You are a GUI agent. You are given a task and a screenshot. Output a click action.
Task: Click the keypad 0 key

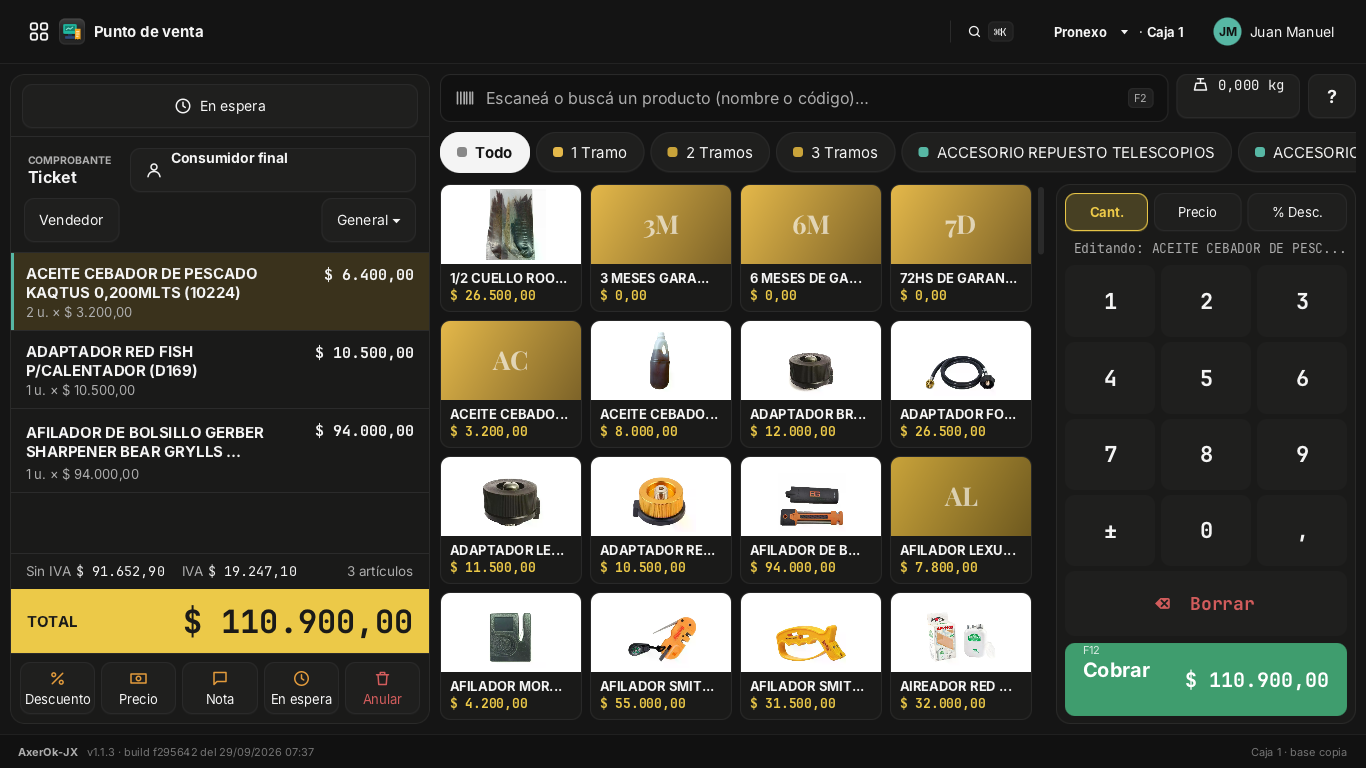[x=1206, y=531]
